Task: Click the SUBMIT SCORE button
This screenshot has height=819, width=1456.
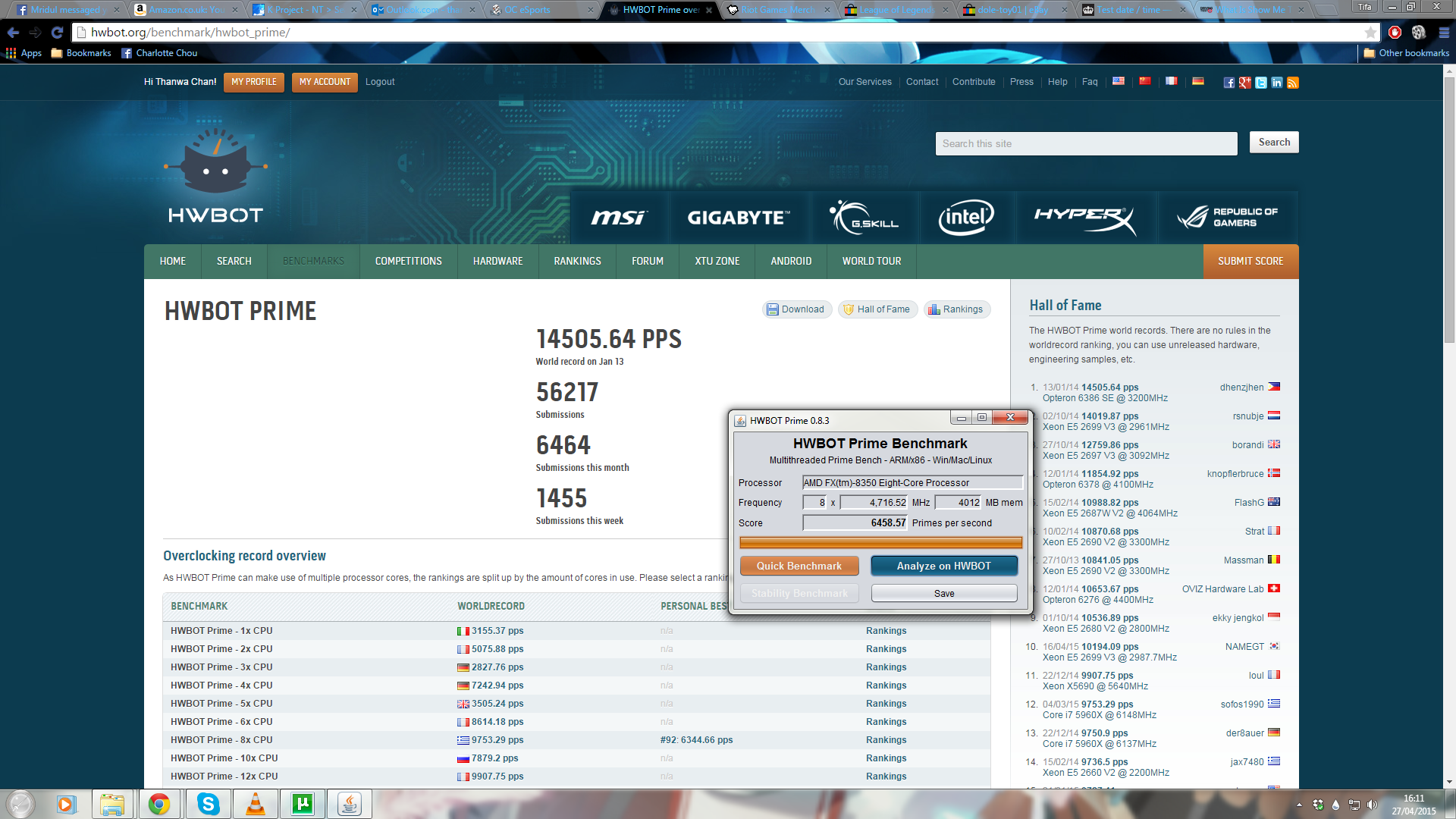Action: [1250, 261]
